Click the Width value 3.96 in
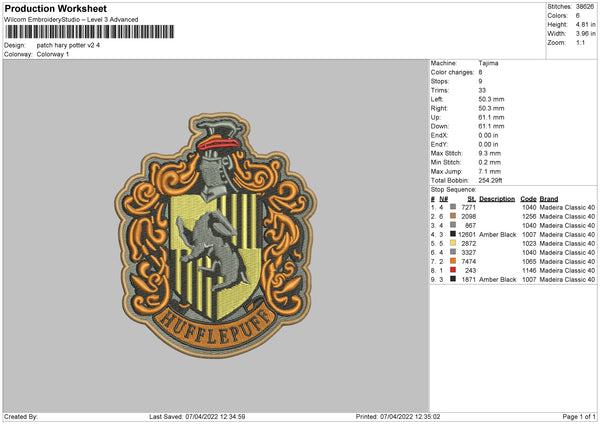This screenshot has width=600, height=424. point(585,34)
